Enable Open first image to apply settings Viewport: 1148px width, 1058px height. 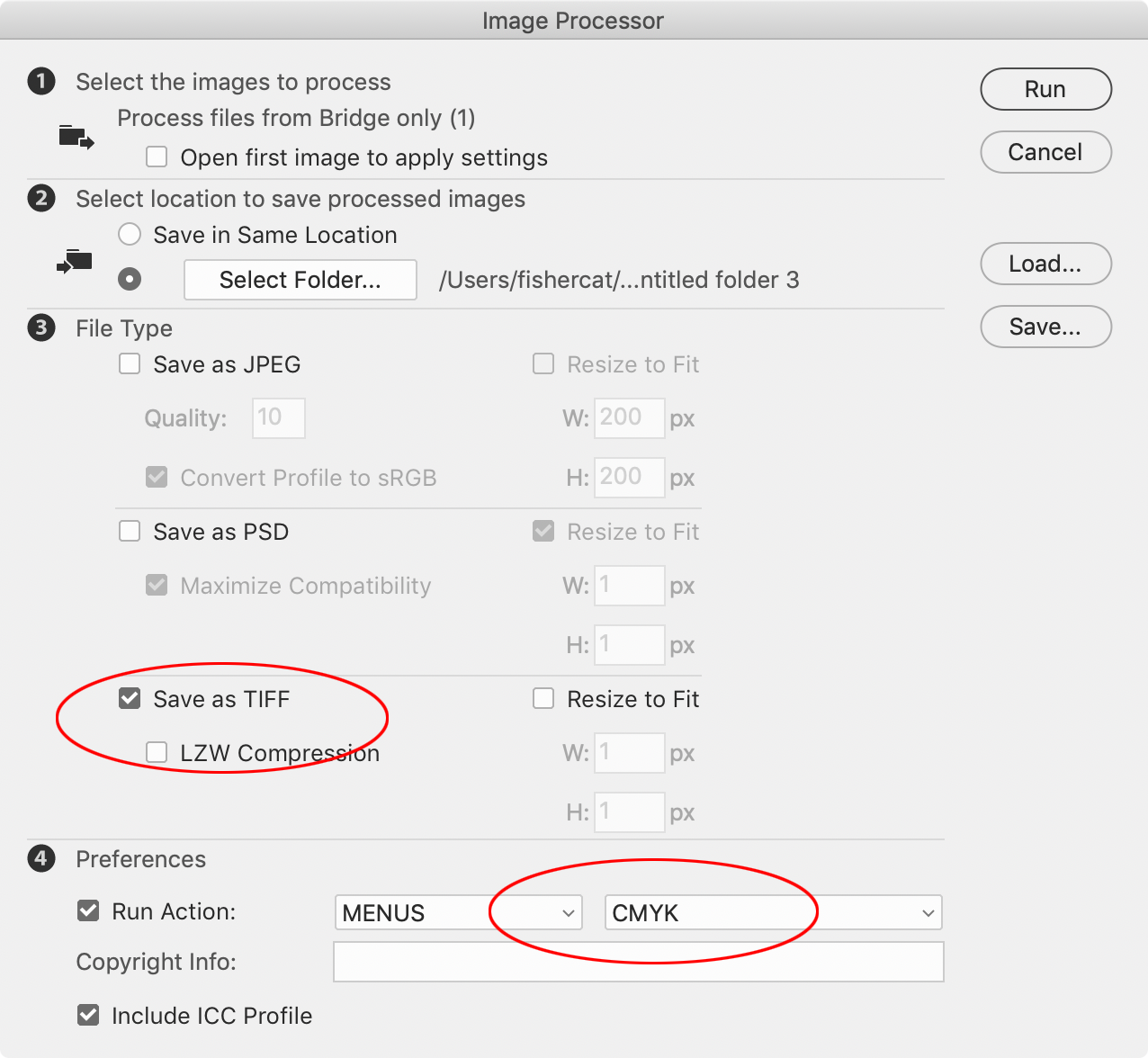pos(157,157)
